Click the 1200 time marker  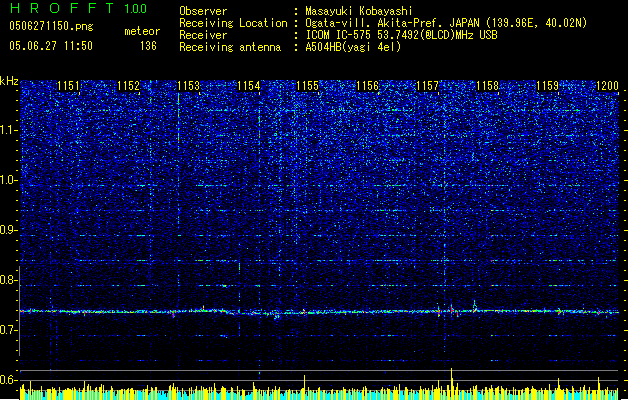coord(607,85)
